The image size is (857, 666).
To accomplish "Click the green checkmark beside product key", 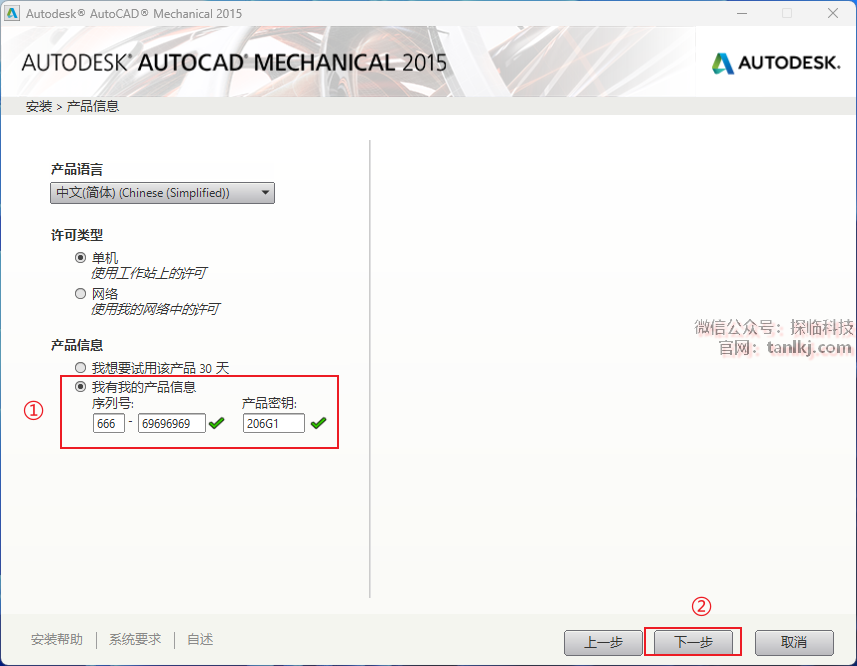I will [319, 423].
